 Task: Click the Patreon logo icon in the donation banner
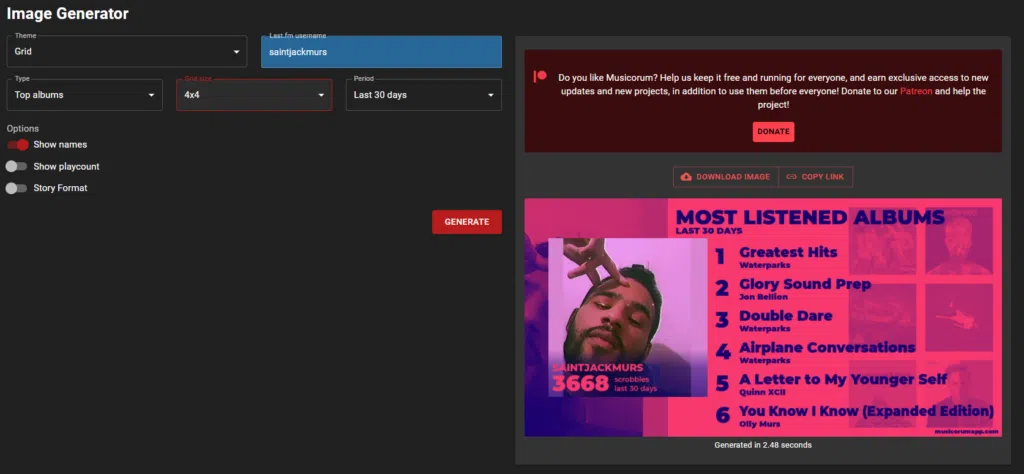coord(540,76)
